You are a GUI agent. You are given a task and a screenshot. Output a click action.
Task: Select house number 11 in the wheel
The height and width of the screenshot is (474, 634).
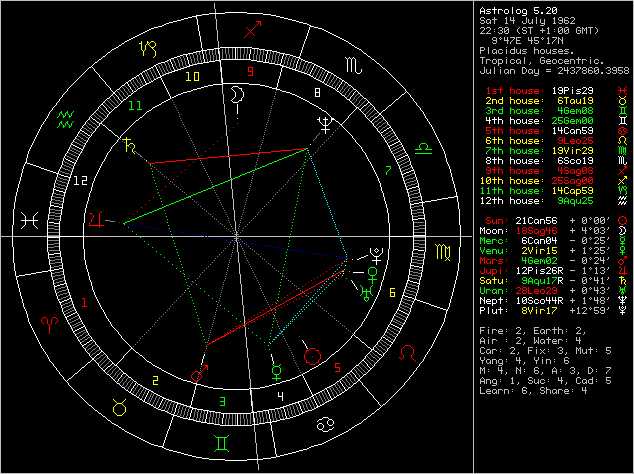(135, 106)
